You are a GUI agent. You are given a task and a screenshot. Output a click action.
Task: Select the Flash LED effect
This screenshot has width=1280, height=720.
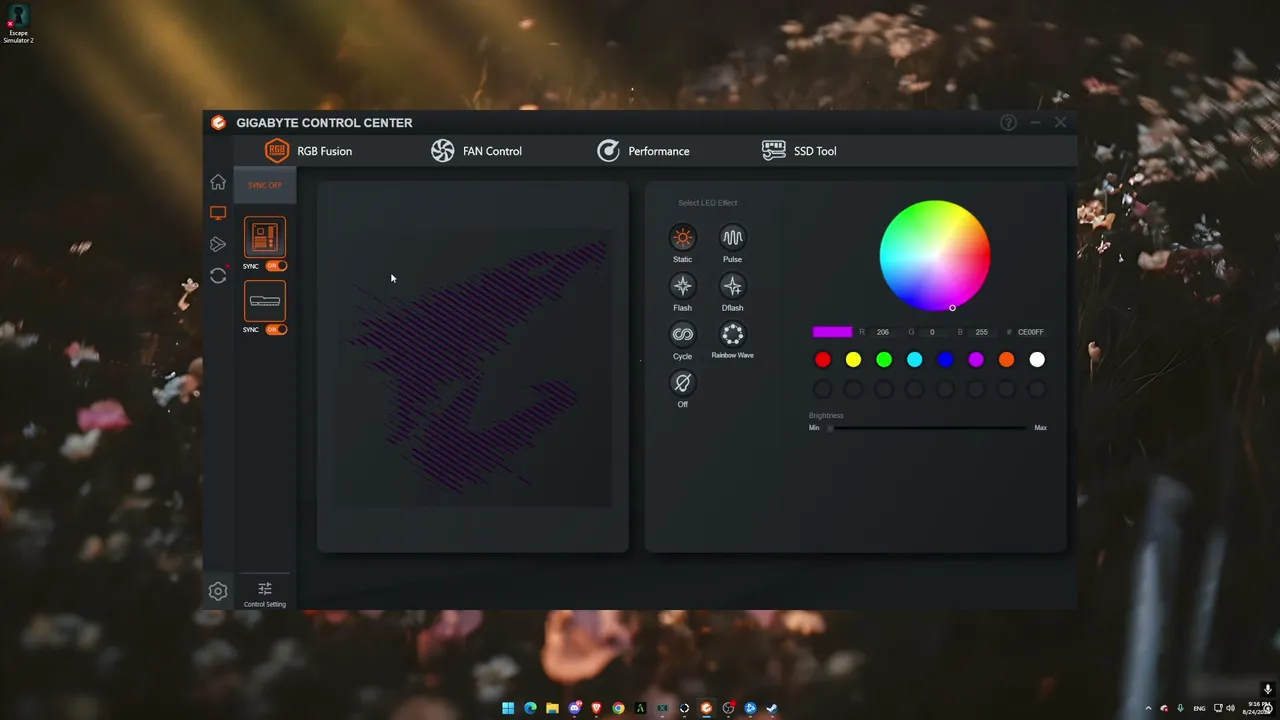point(683,286)
